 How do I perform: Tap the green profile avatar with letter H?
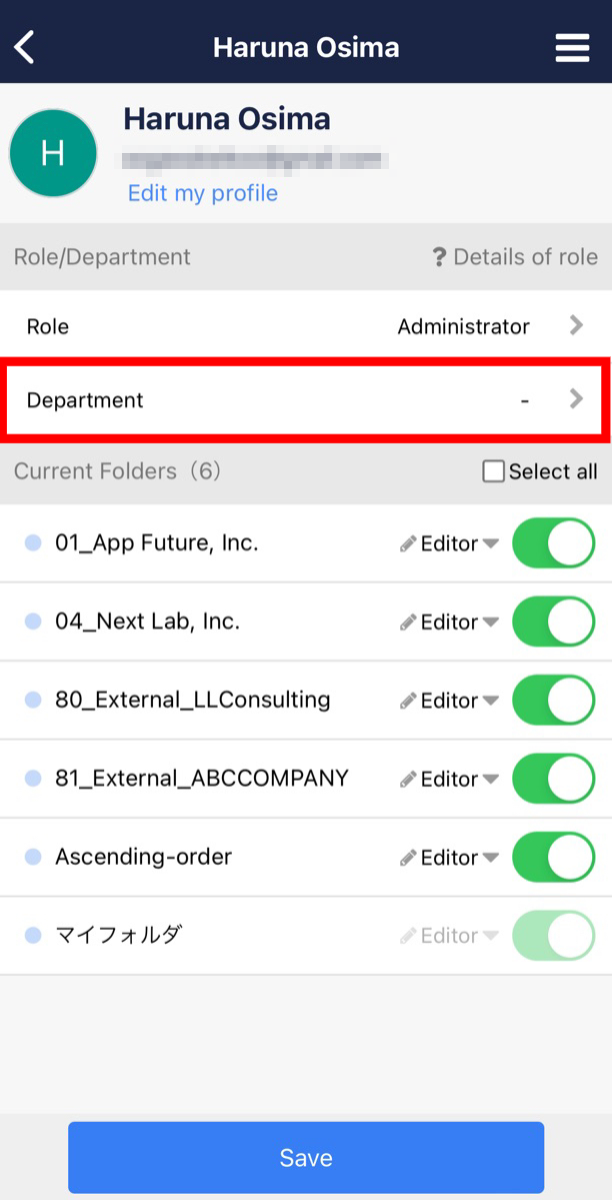[52, 152]
